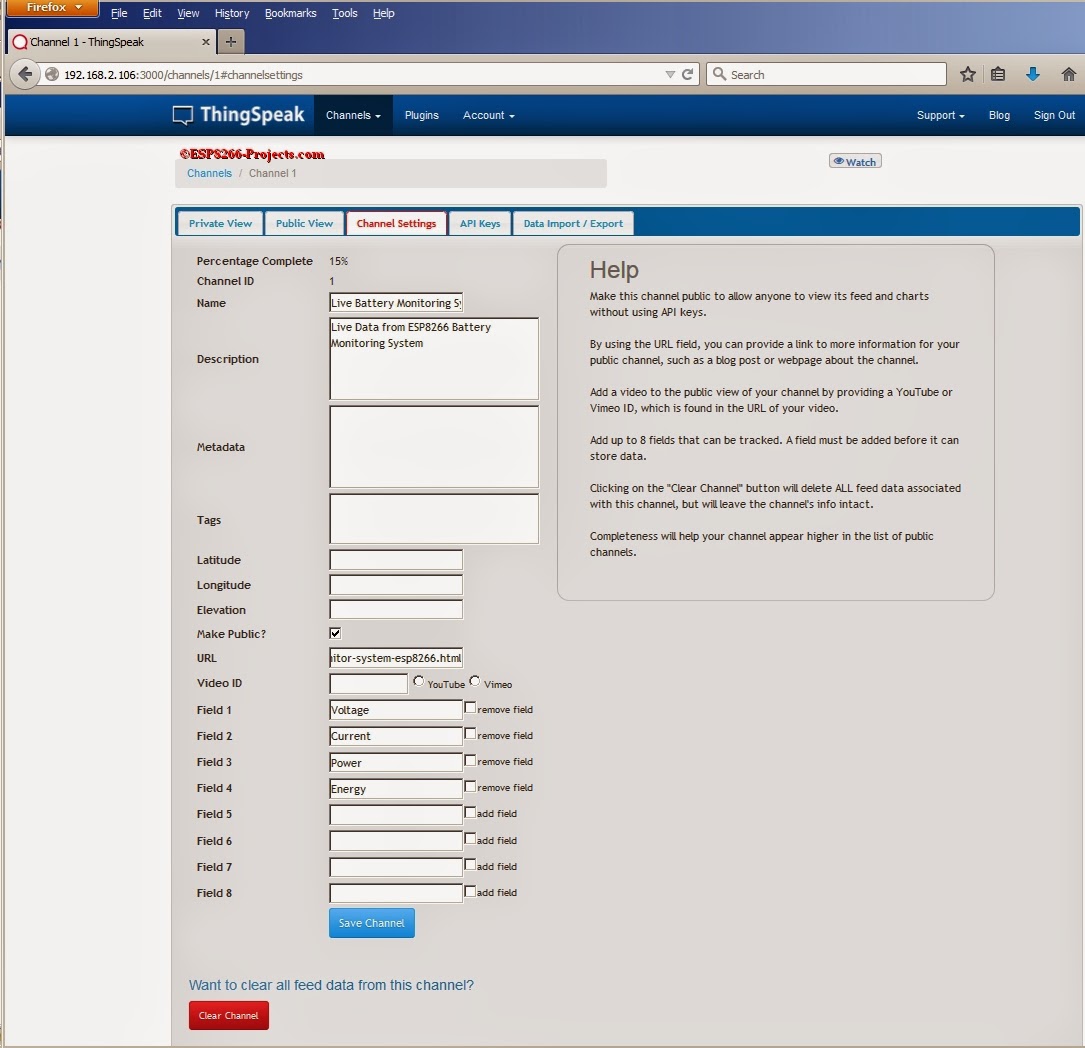The image size is (1085, 1048).
Task: Click the downloads arrow icon
Action: (1032, 74)
